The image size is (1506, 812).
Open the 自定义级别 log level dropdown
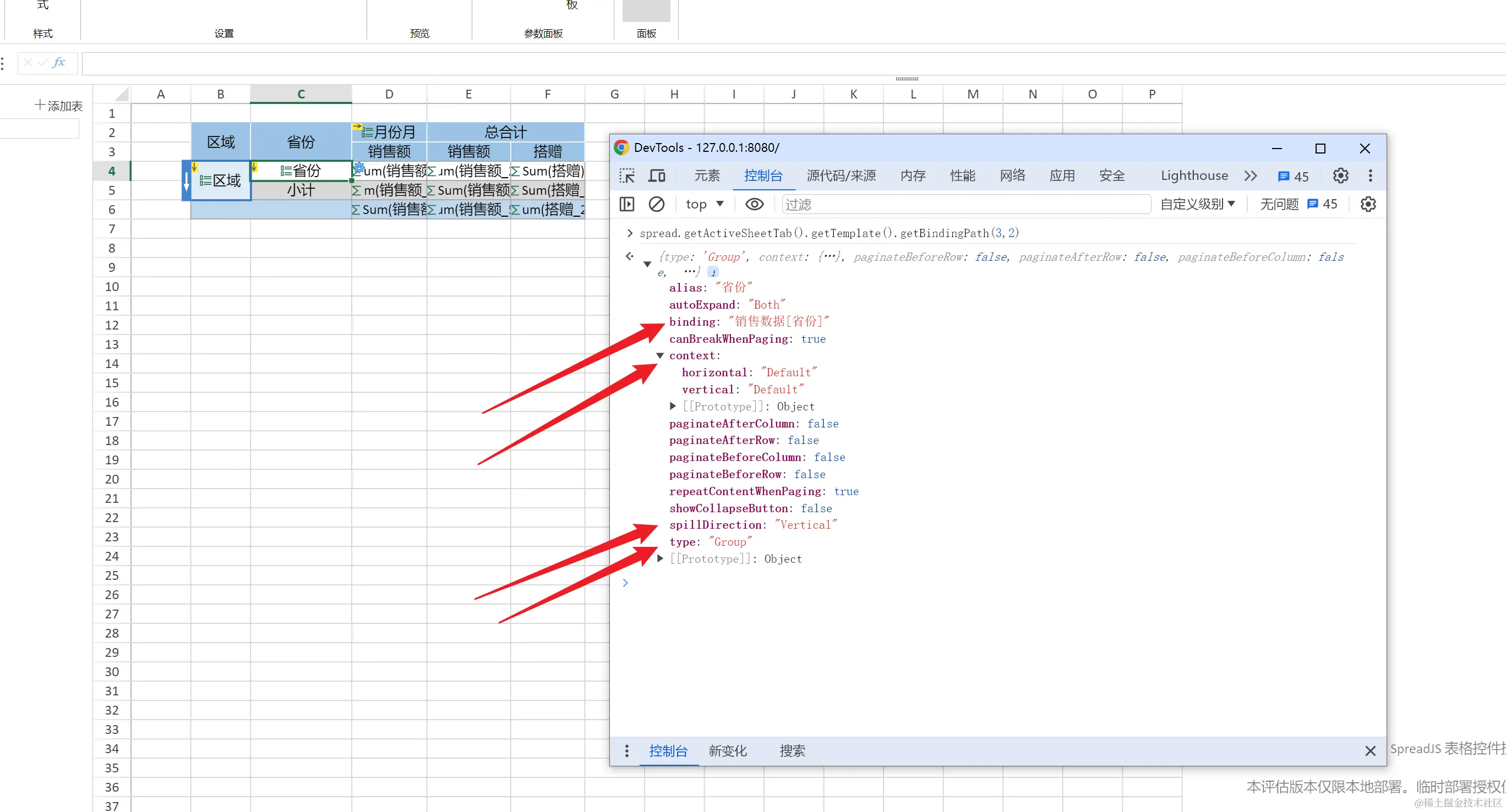click(x=1197, y=204)
